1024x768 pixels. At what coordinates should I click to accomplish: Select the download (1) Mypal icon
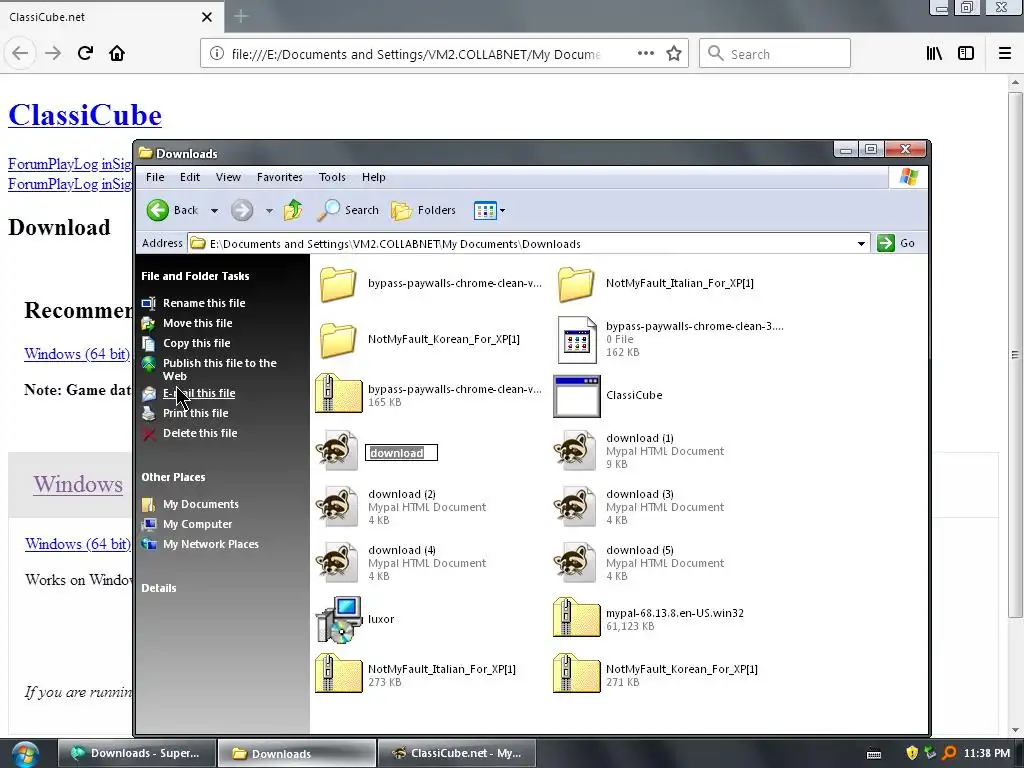[575, 451]
